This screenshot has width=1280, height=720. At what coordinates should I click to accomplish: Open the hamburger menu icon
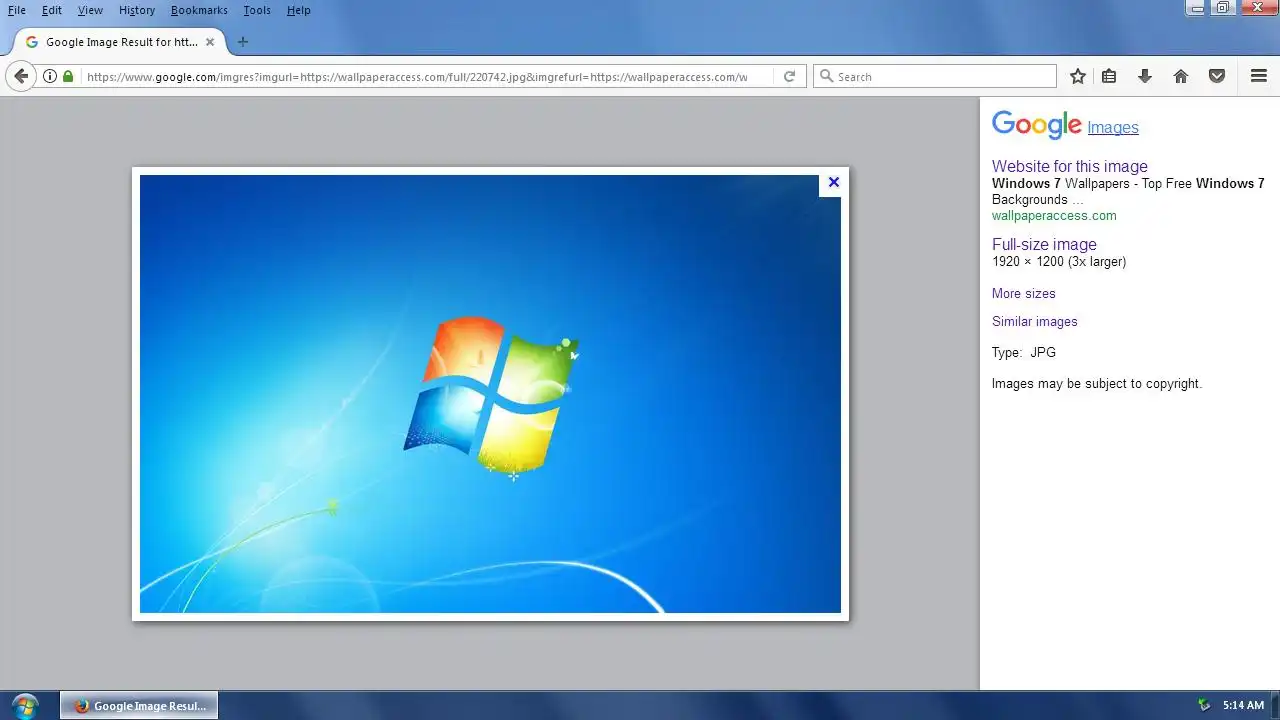(1259, 76)
